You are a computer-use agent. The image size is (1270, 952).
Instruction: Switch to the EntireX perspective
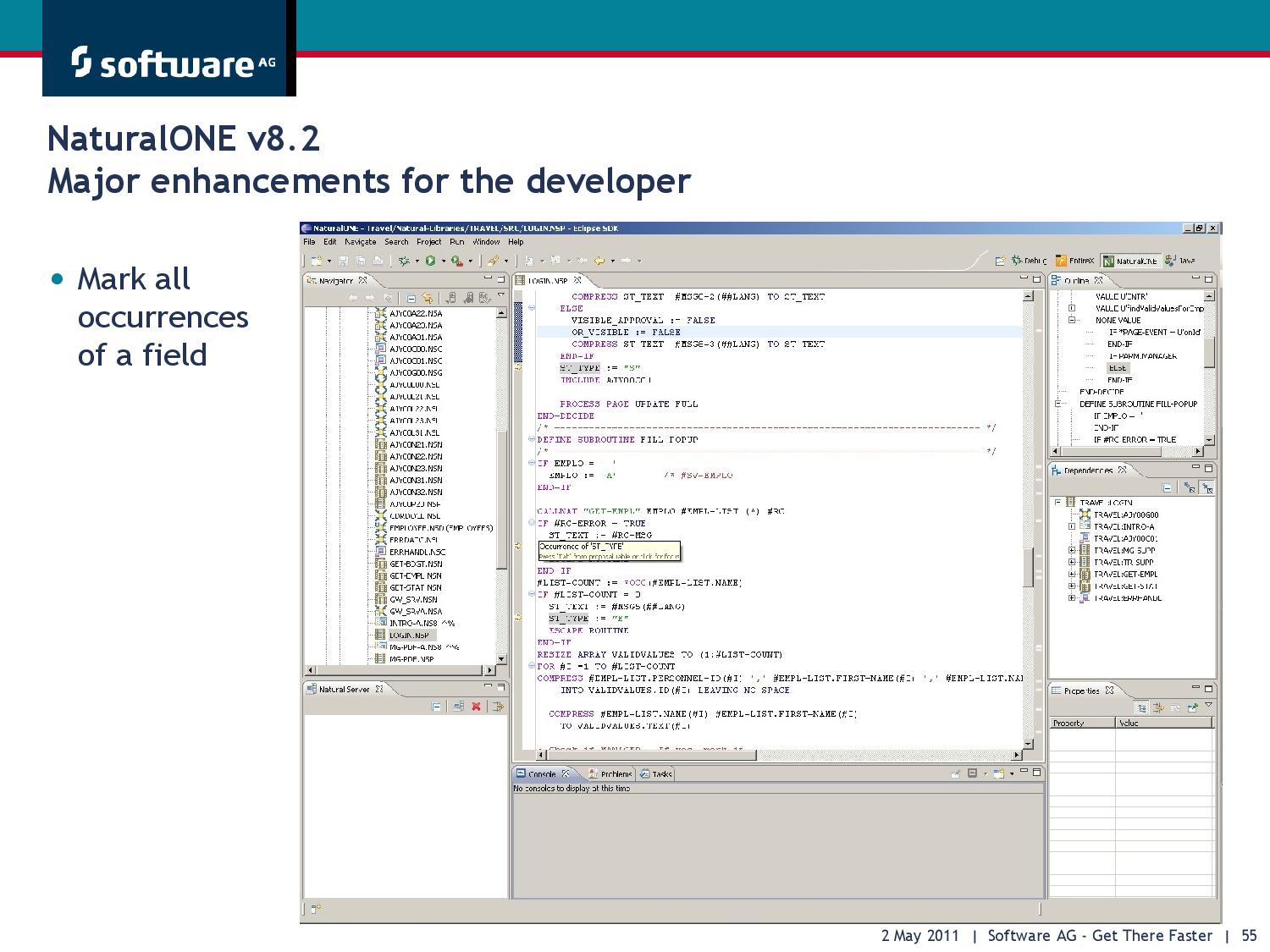point(1074,261)
